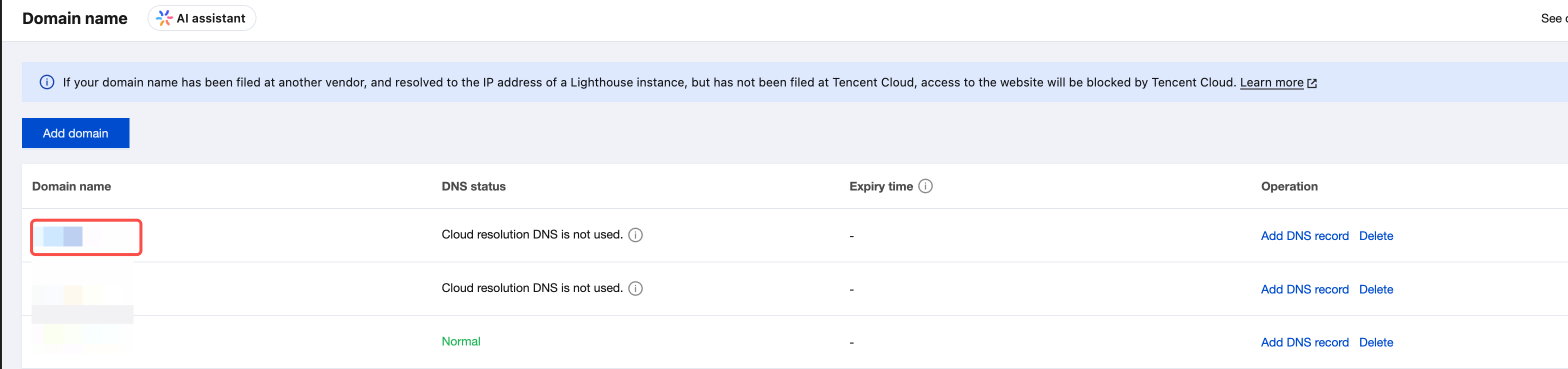The image size is (1568, 369).
Task: Open the AI assistant button
Action: click(x=201, y=18)
